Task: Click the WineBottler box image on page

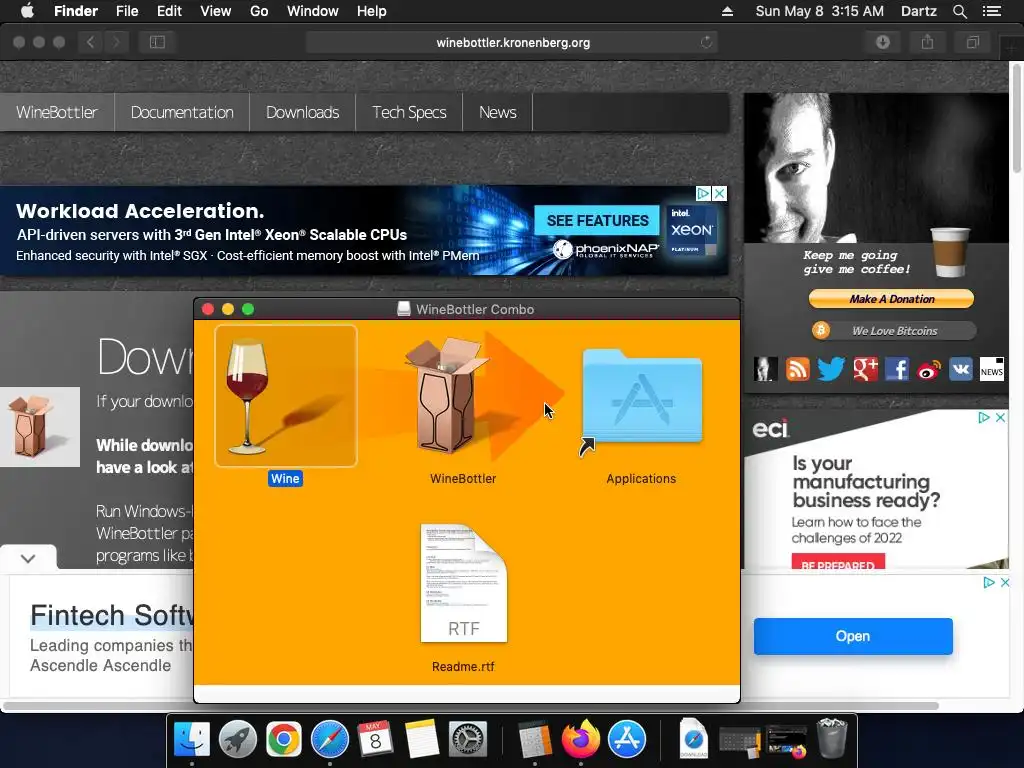Action: 40,427
